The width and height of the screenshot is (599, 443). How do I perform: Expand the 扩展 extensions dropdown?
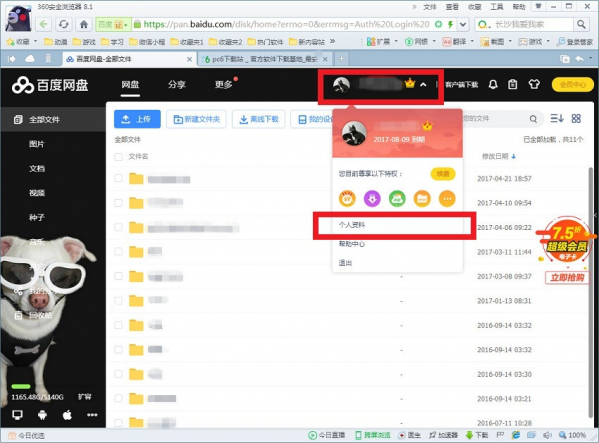click(396, 41)
